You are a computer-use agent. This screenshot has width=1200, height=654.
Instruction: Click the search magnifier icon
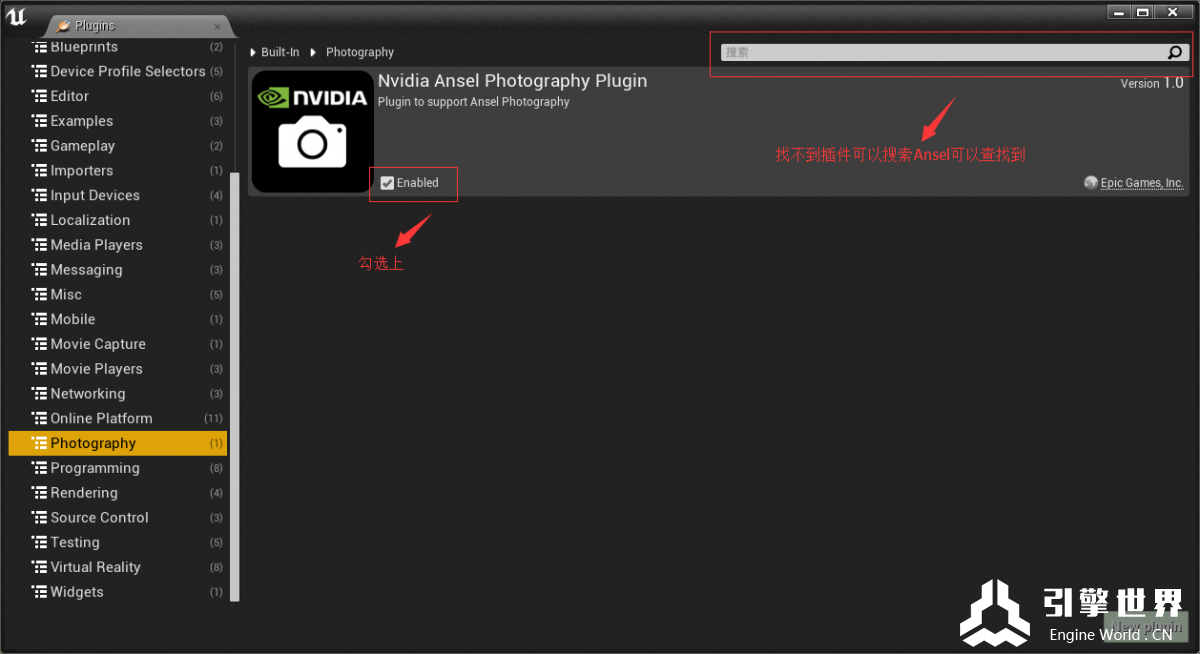pos(1175,53)
